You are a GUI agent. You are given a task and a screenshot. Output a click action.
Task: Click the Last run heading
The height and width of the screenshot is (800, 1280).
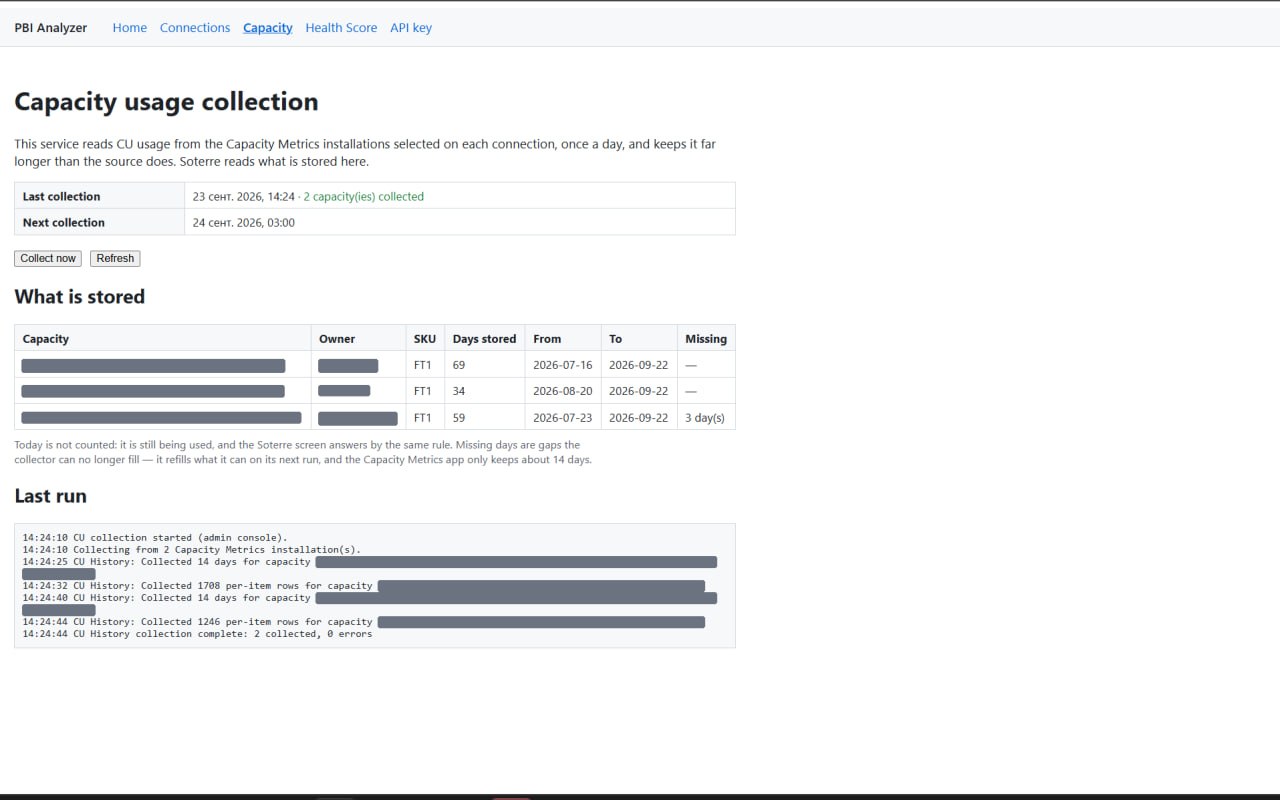[x=51, y=496]
